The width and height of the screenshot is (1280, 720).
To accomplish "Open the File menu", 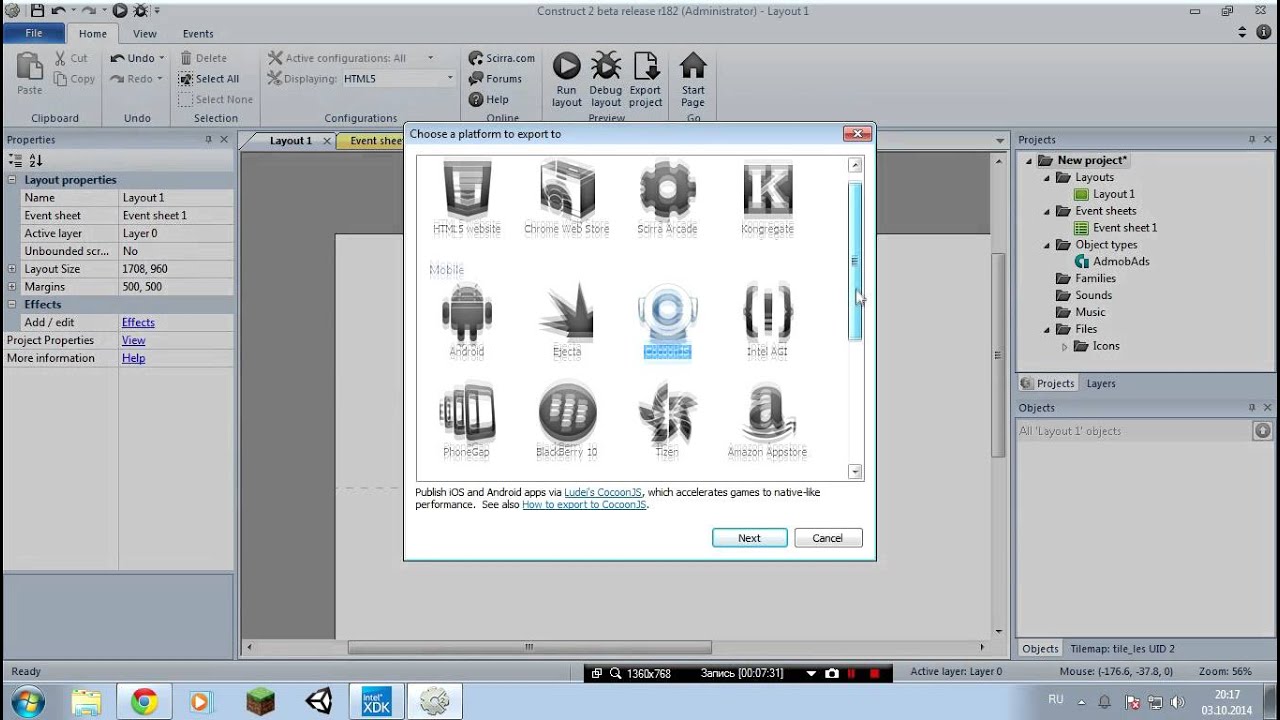I will [34, 33].
